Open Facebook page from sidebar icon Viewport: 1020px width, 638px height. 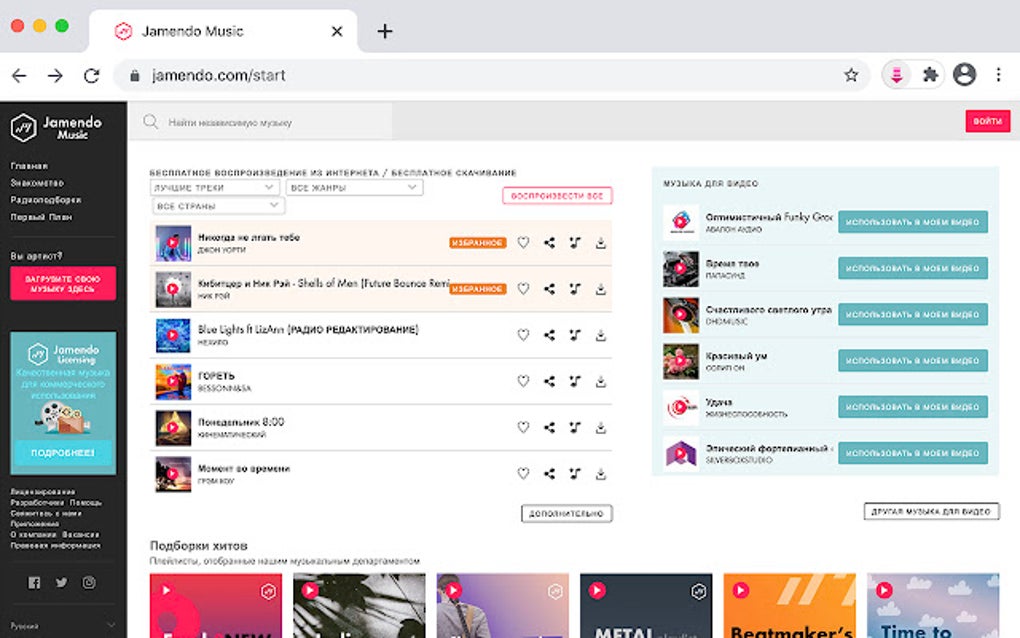click(34, 583)
